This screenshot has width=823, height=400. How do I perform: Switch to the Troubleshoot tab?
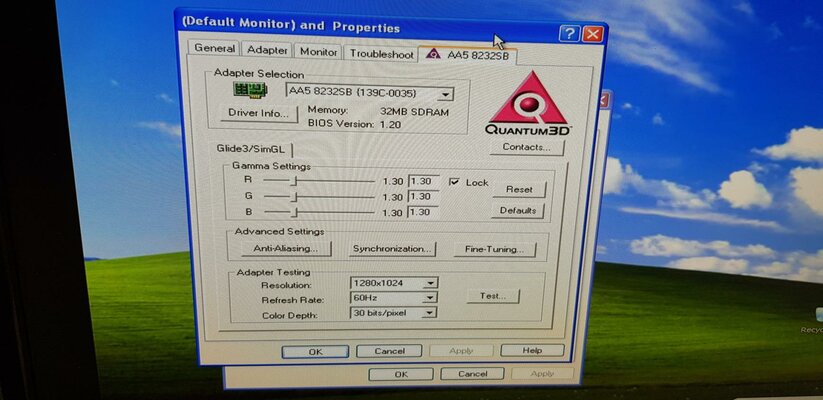381,53
